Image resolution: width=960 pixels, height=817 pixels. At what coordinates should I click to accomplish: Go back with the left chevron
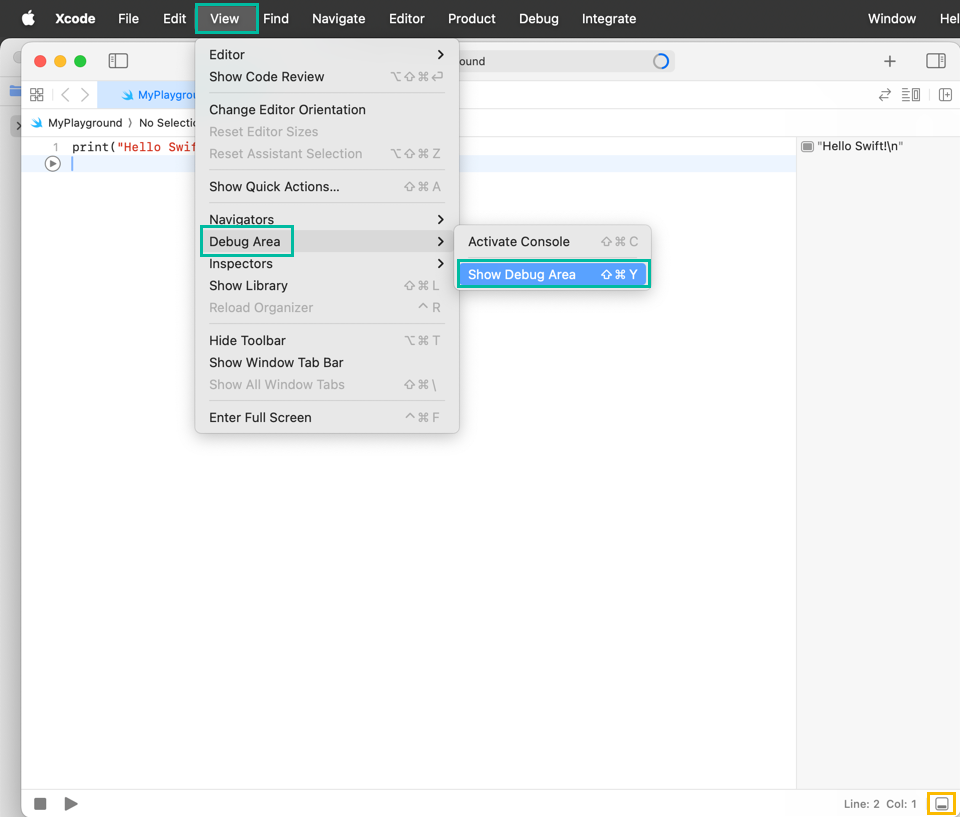coord(66,94)
